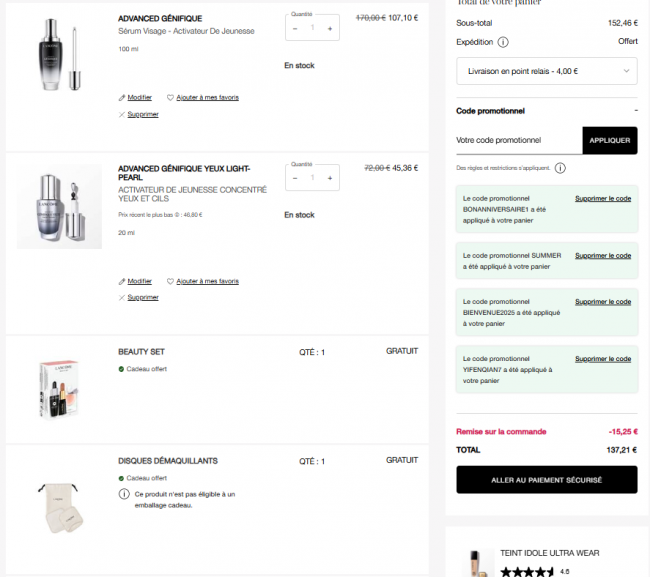Decrease quantity of Génifique Yeux Light-Pearl

(295, 178)
